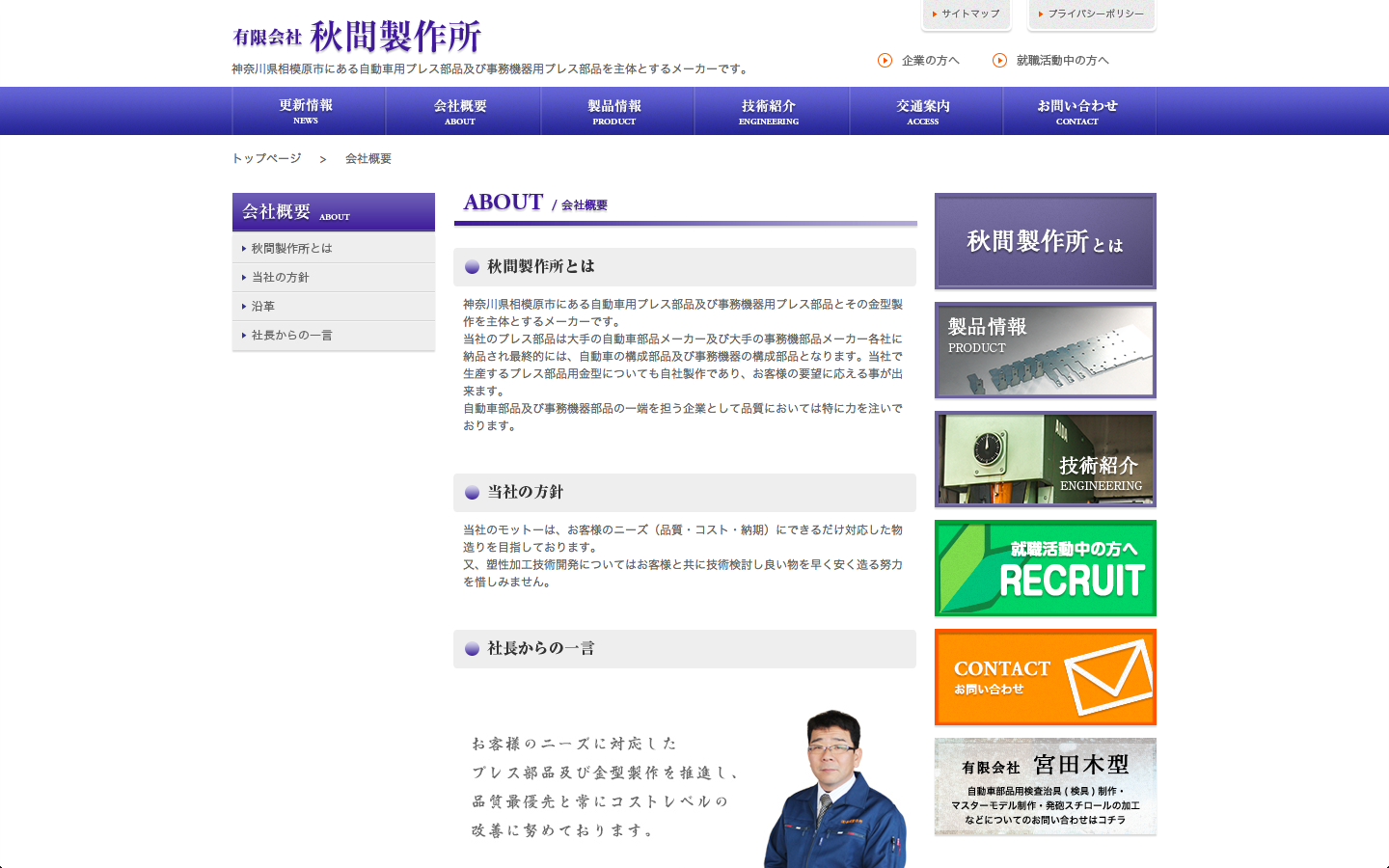Open the お問い合わせ CONTACT menu item
The image size is (1389, 868).
point(1079,111)
